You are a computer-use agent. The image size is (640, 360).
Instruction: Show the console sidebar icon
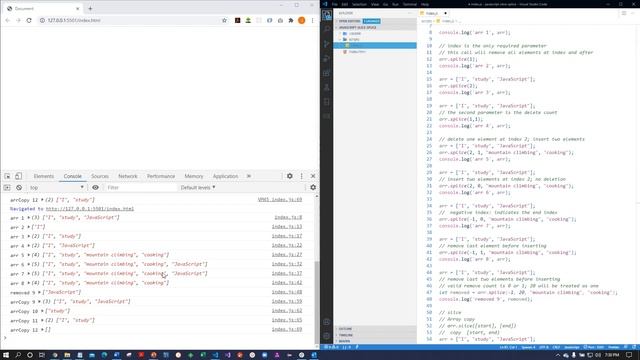coord(7,187)
